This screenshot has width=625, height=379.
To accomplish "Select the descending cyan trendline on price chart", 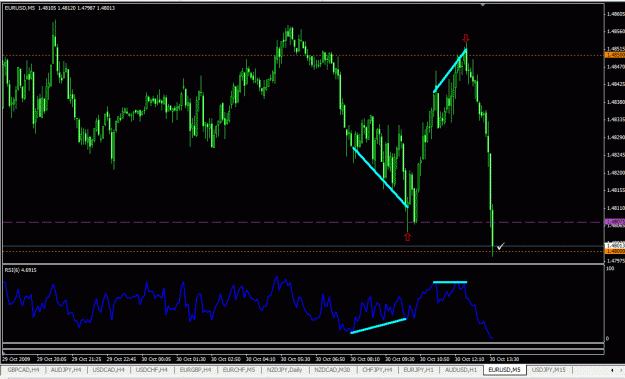I will coord(381,177).
